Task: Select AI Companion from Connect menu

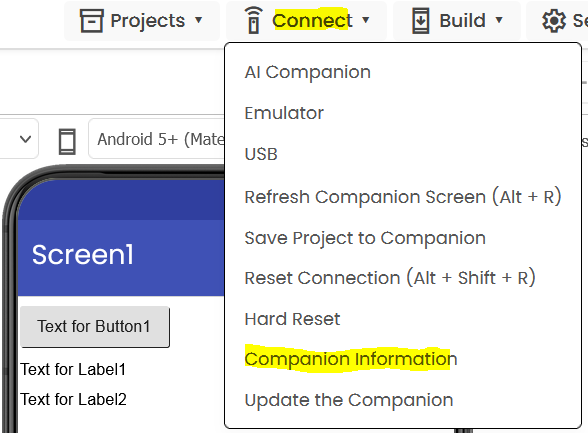Action: (308, 72)
